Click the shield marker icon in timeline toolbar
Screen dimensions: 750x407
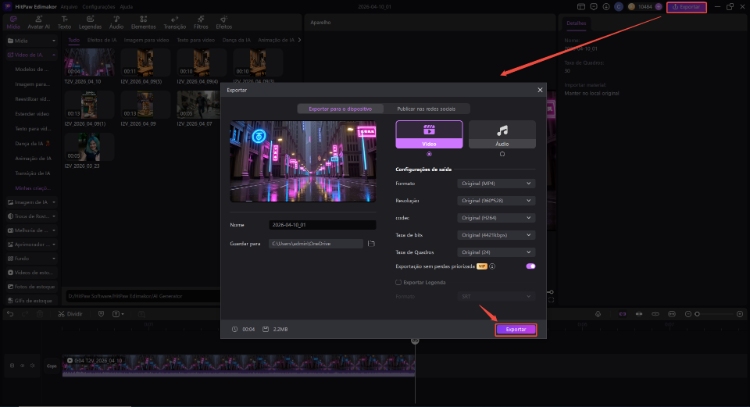(100, 314)
